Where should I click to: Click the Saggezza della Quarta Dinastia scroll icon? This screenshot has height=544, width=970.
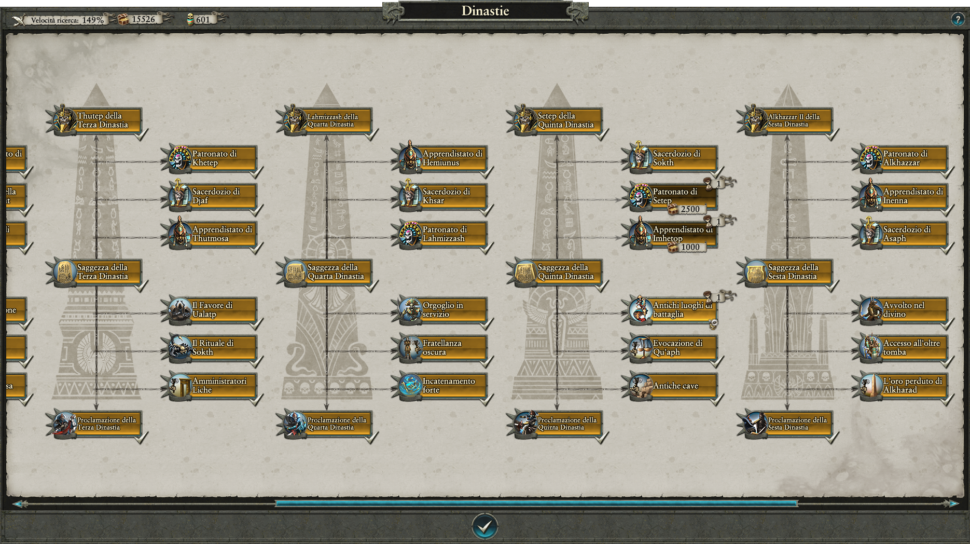click(x=296, y=272)
